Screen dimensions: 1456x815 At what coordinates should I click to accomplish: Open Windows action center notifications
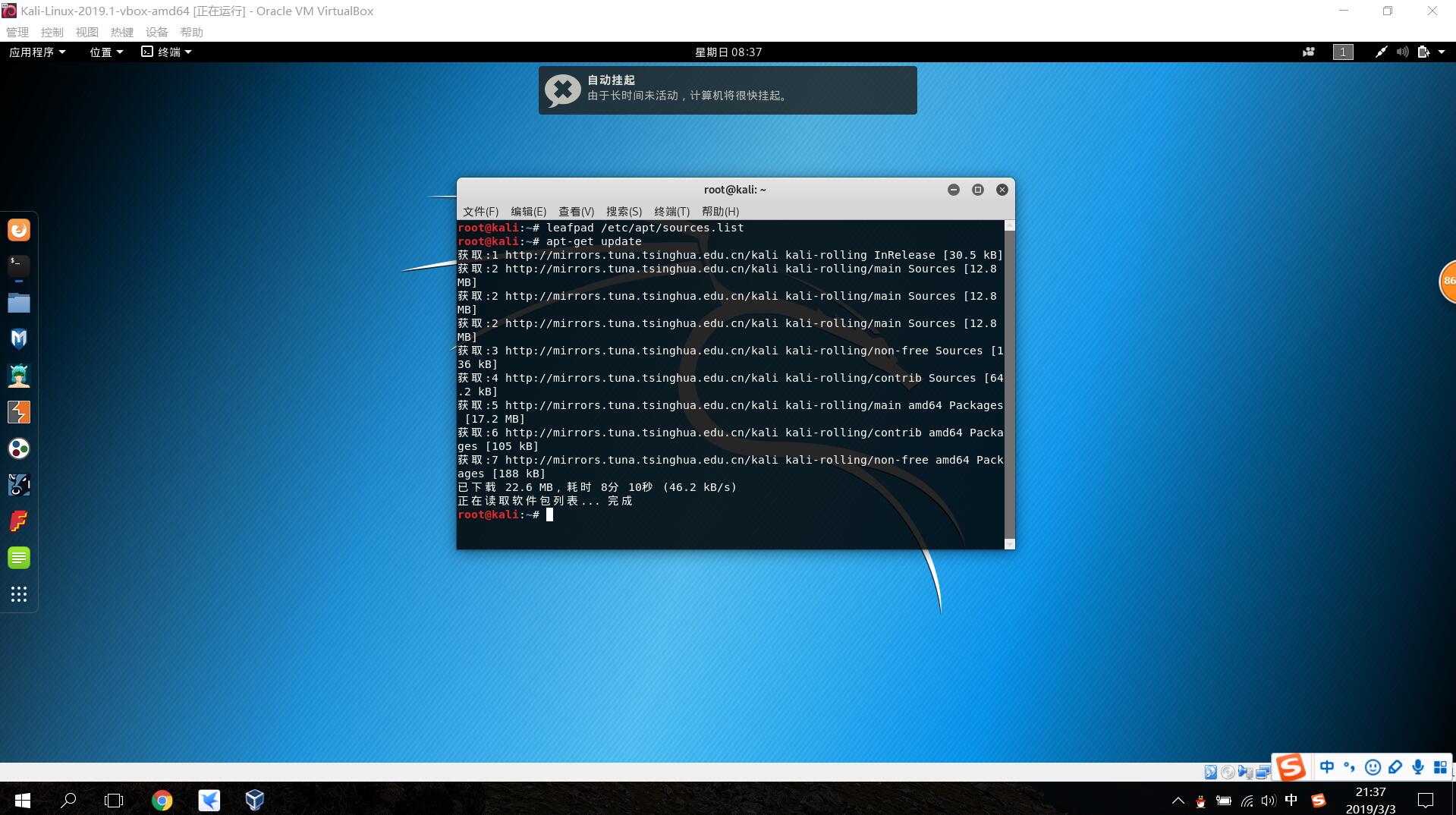1426,800
